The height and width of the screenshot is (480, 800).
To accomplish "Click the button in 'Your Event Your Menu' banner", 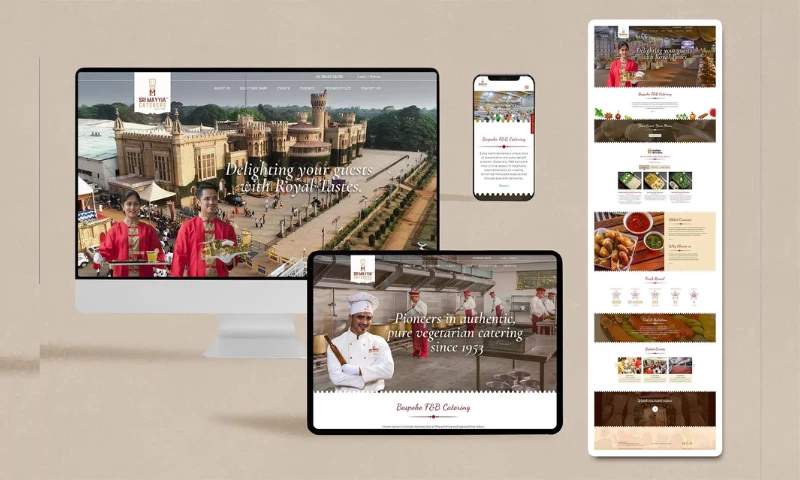I will click(x=655, y=135).
